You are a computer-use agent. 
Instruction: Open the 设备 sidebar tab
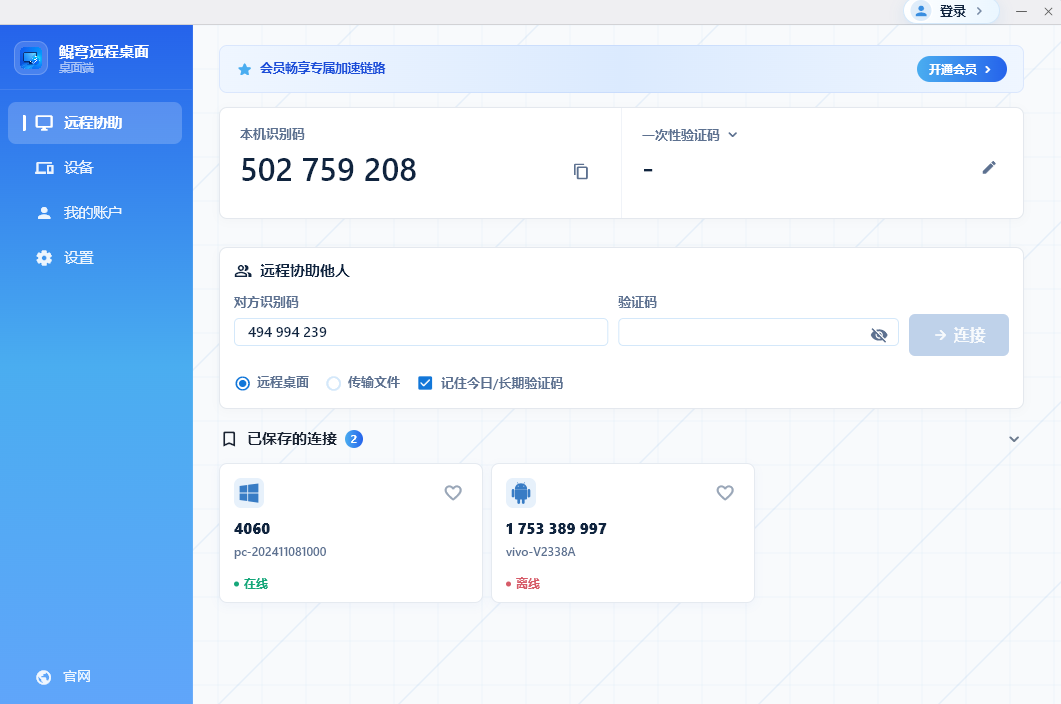point(95,168)
